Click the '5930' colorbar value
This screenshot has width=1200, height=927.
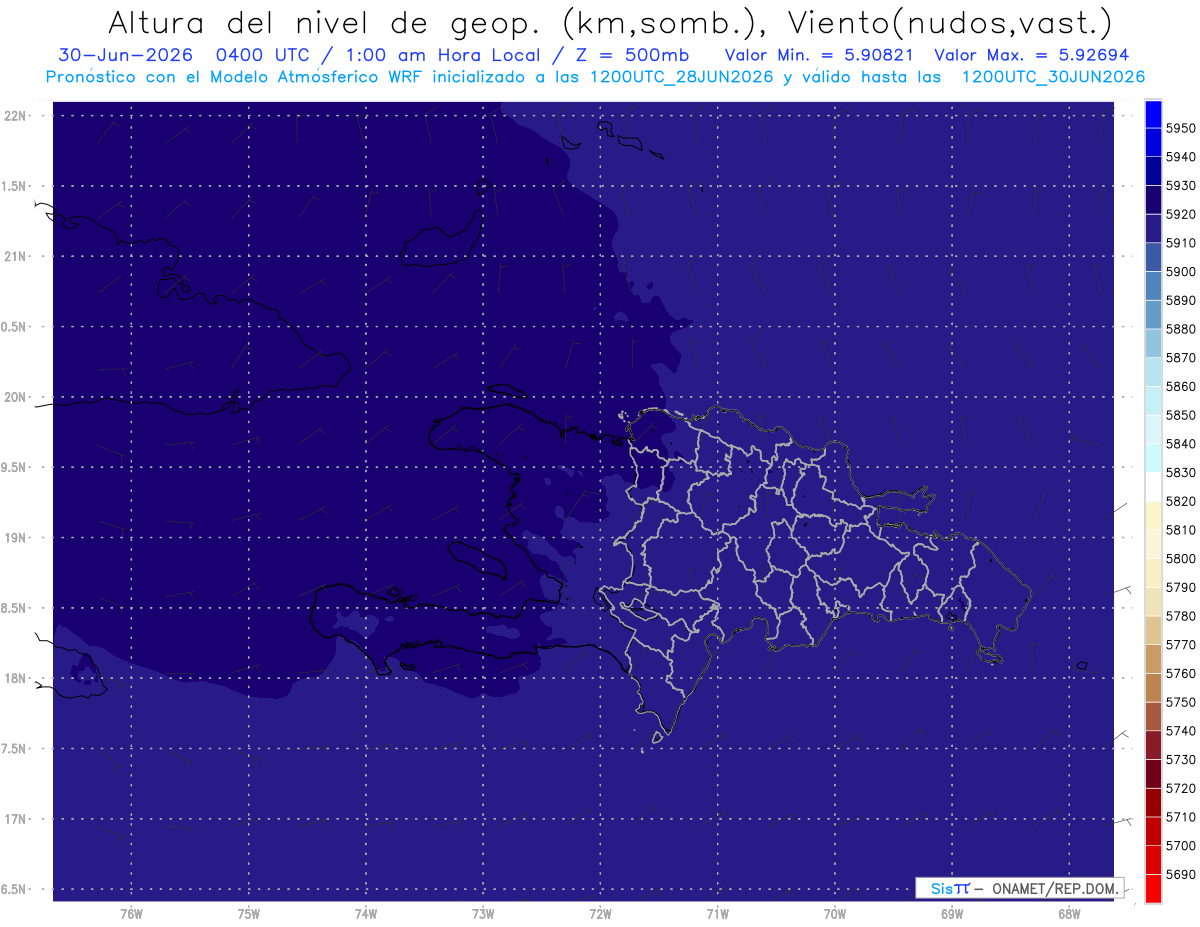tap(1181, 185)
